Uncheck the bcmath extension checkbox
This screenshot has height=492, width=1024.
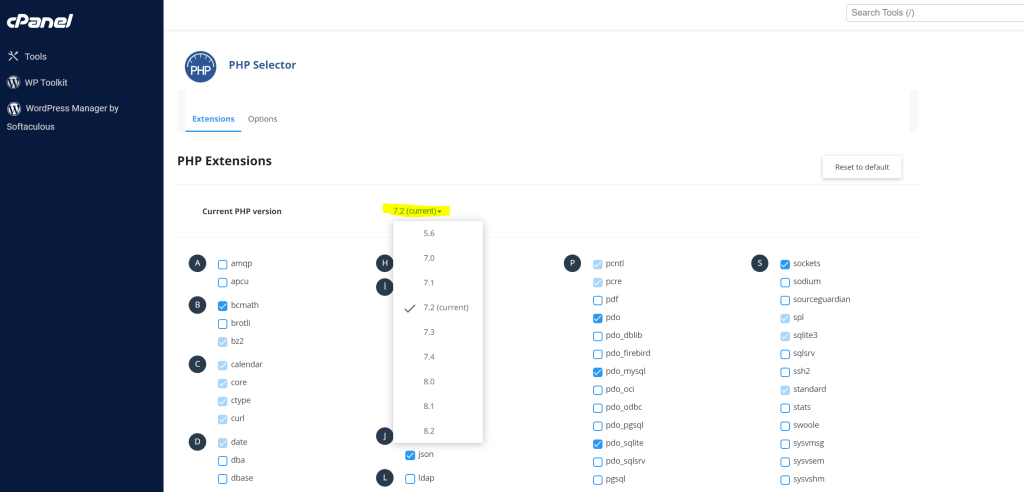[x=223, y=306]
